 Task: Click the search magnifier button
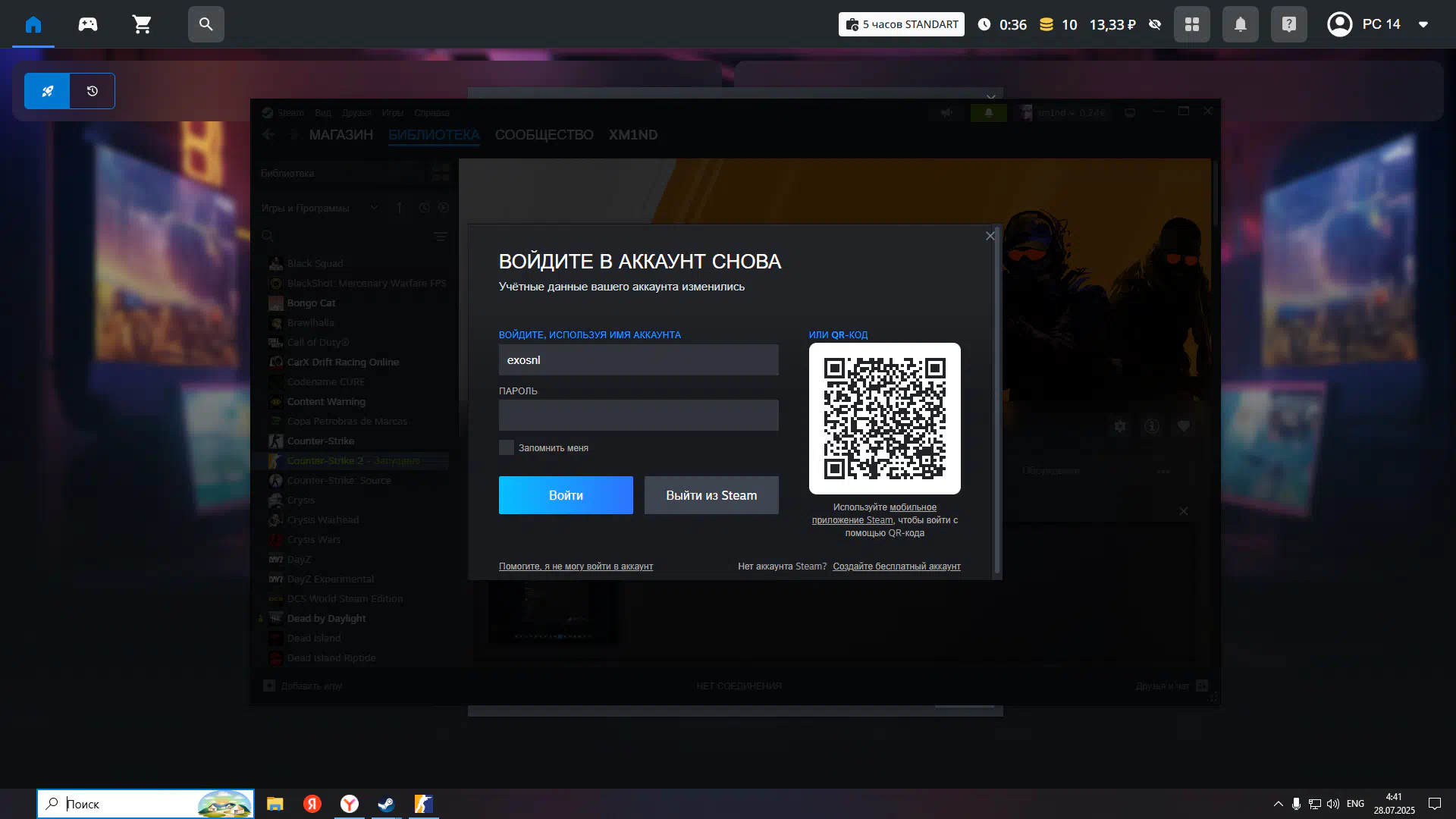[206, 24]
